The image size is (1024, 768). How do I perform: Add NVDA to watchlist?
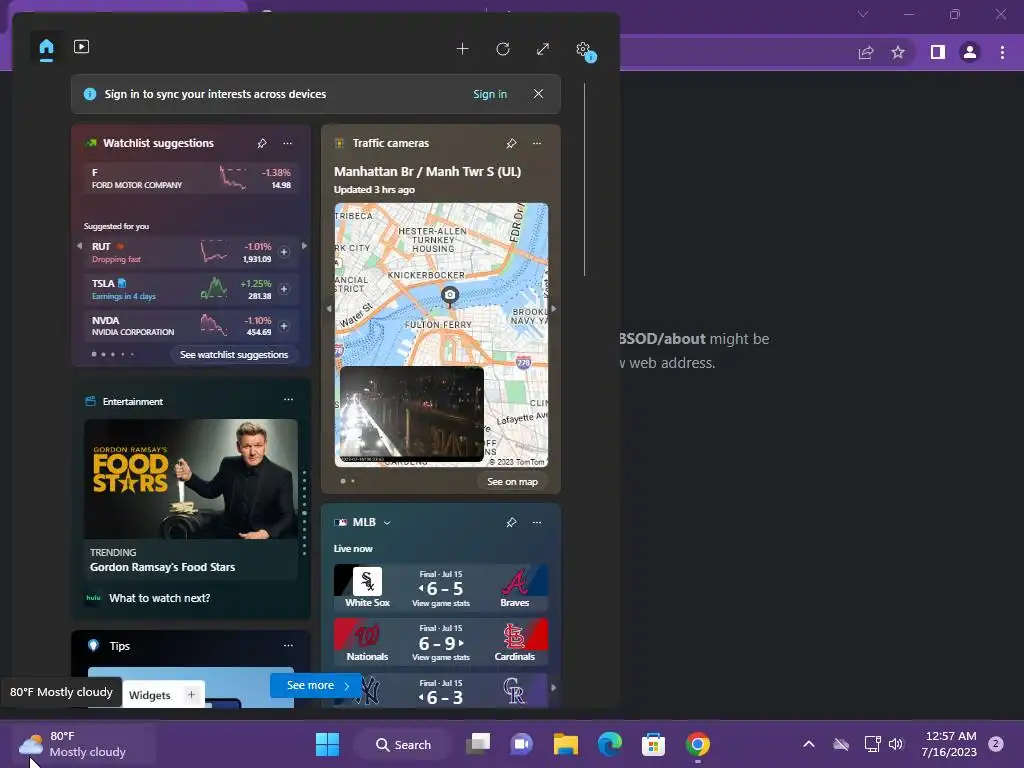284,326
